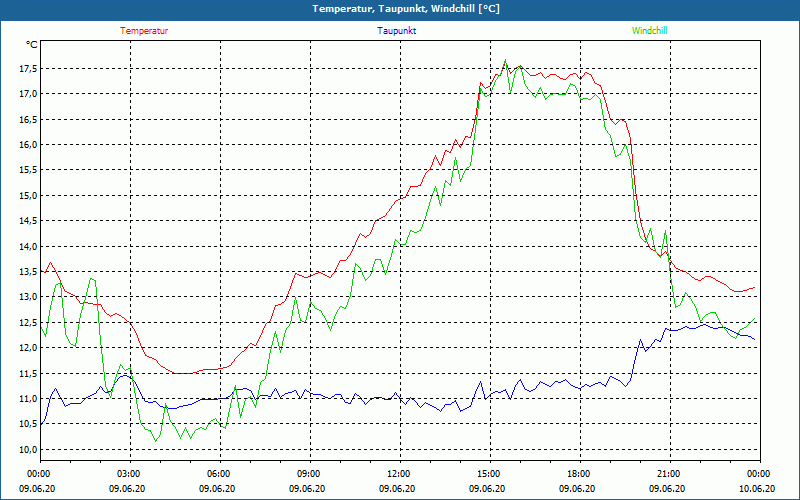Click the 11,0 y-axis value
Screen dimensions: 800x500
tap(29, 398)
